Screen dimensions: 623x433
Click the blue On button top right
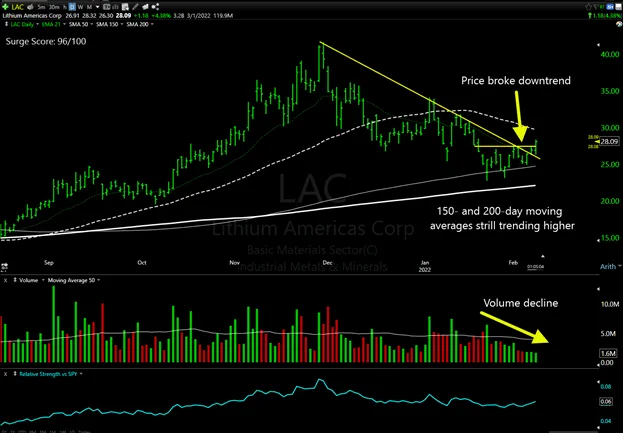click(x=610, y=7)
